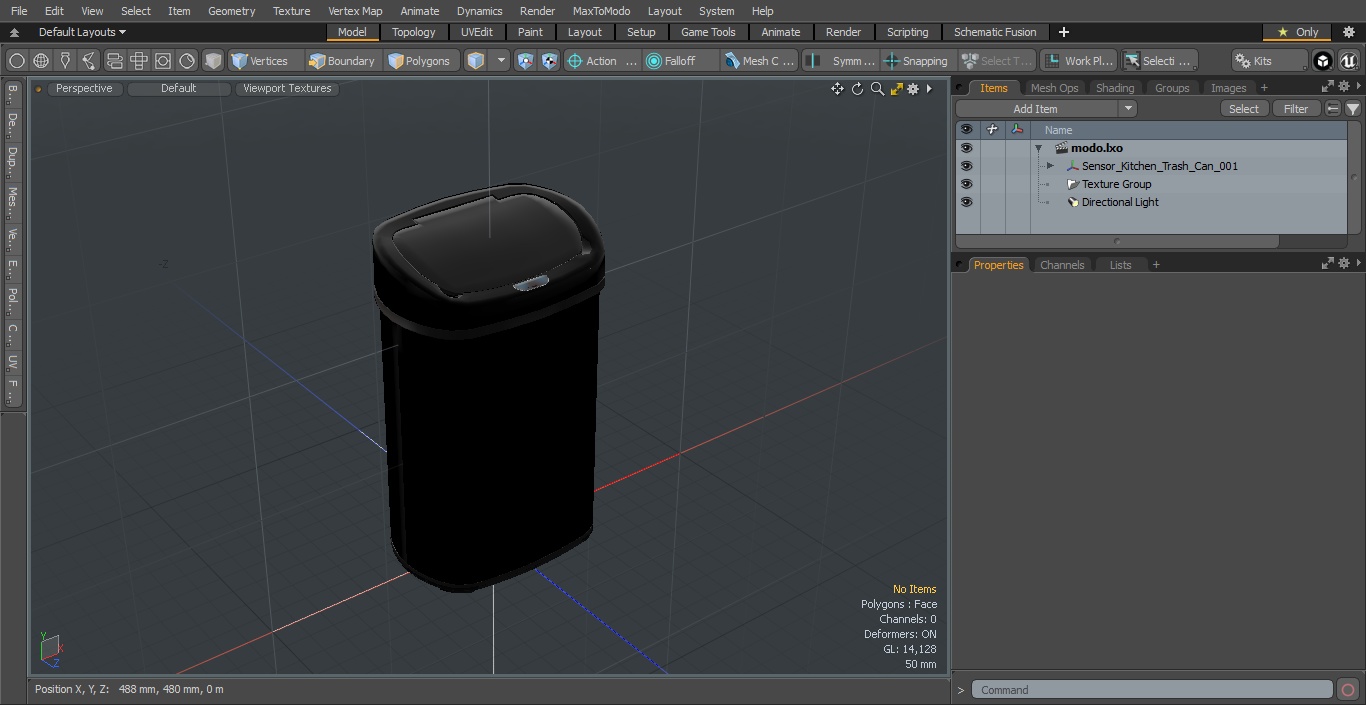Toggle the small dot left of Perspective
Image resolution: width=1366 pixels, height=705 pixels.
tap(39, 89)
